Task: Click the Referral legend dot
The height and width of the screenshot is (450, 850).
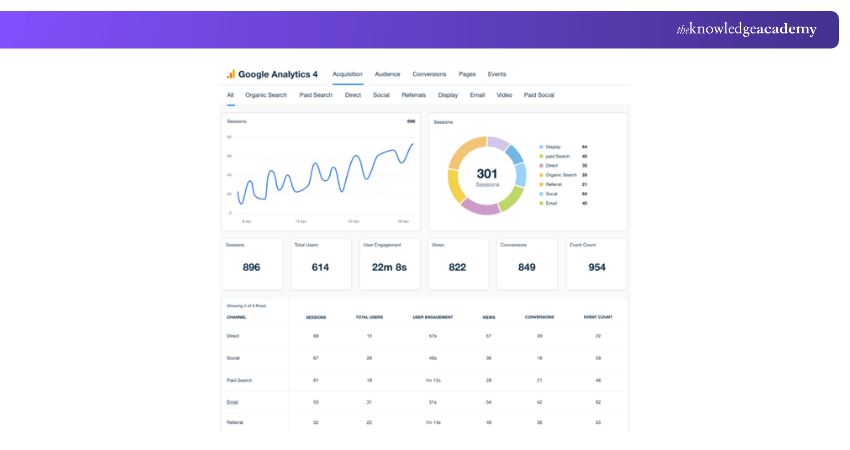Action: [541, 184]
